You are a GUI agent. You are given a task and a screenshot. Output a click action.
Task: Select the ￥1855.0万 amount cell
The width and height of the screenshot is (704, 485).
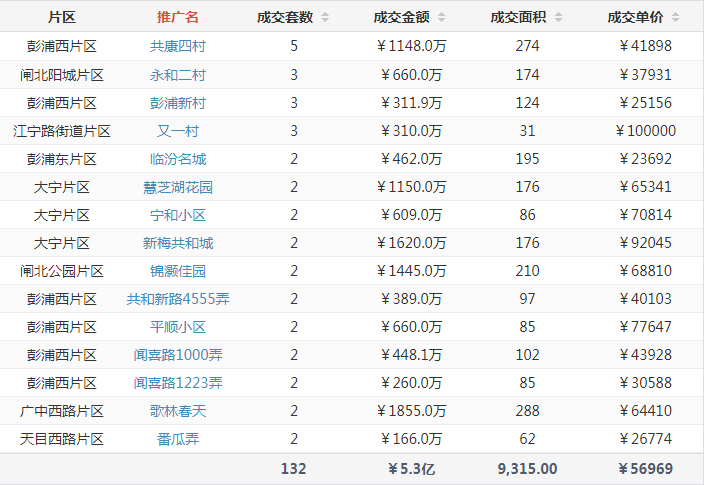411,411
